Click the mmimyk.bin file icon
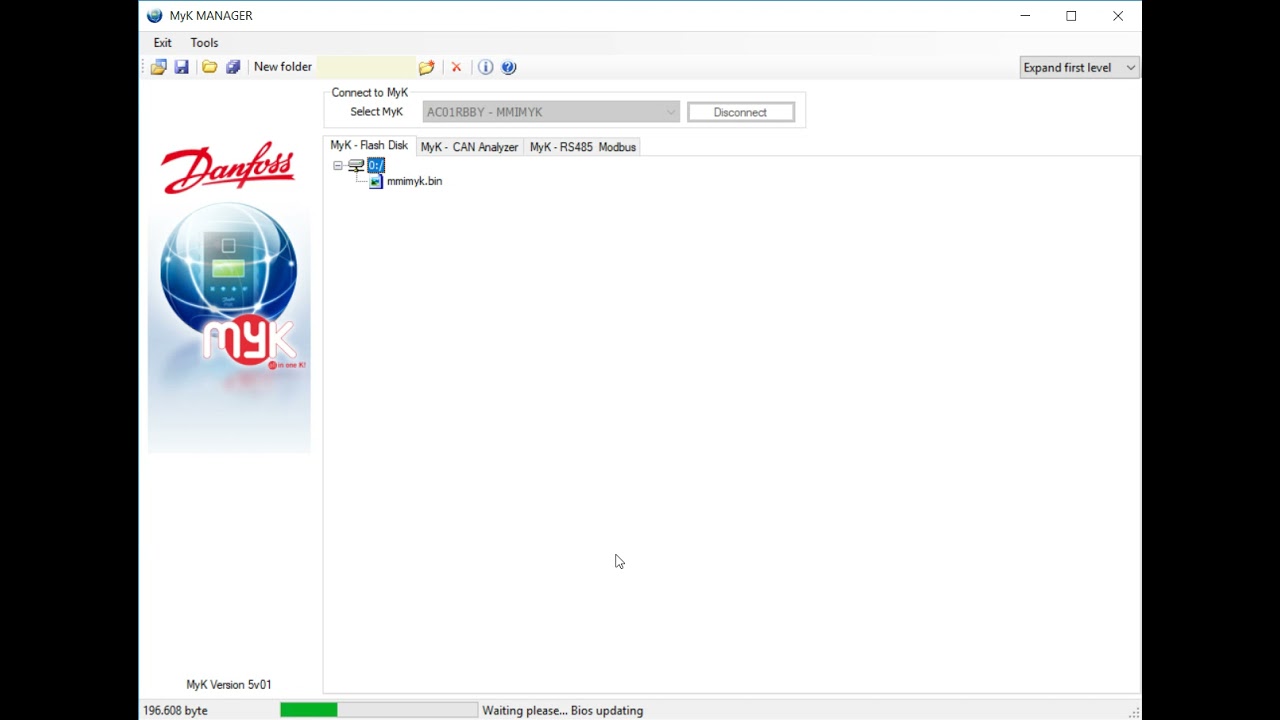1280x720 pixels. click(376, 181)
